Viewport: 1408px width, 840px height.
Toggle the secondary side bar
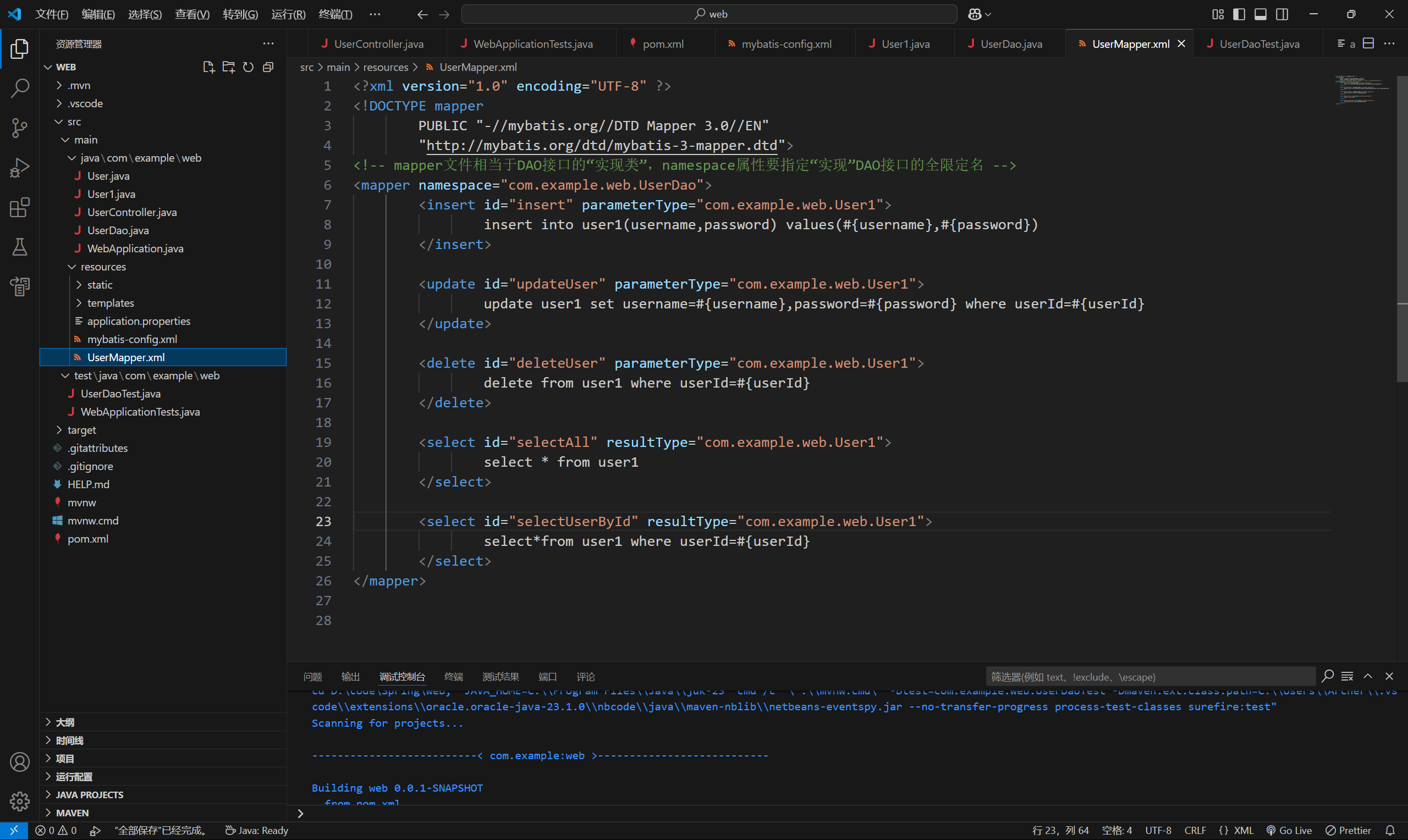[1281, 14]
